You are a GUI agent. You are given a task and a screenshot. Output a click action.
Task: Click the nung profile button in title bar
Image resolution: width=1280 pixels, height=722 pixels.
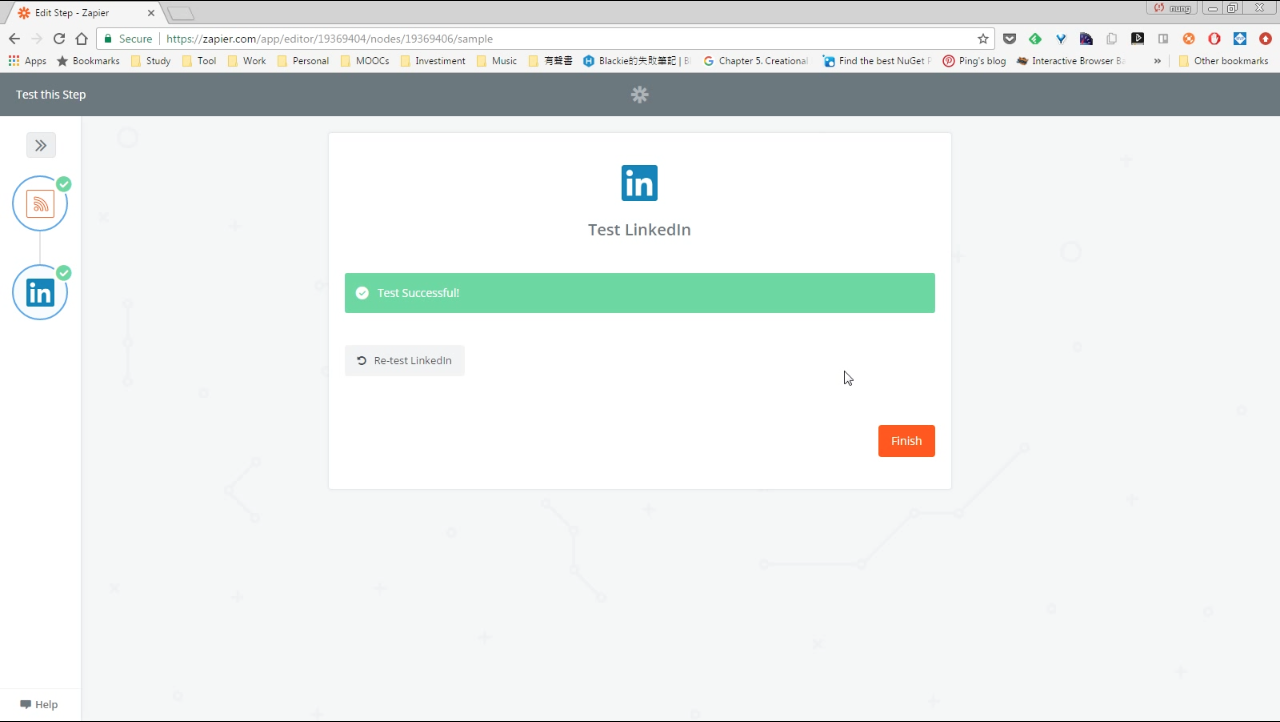1171,8
